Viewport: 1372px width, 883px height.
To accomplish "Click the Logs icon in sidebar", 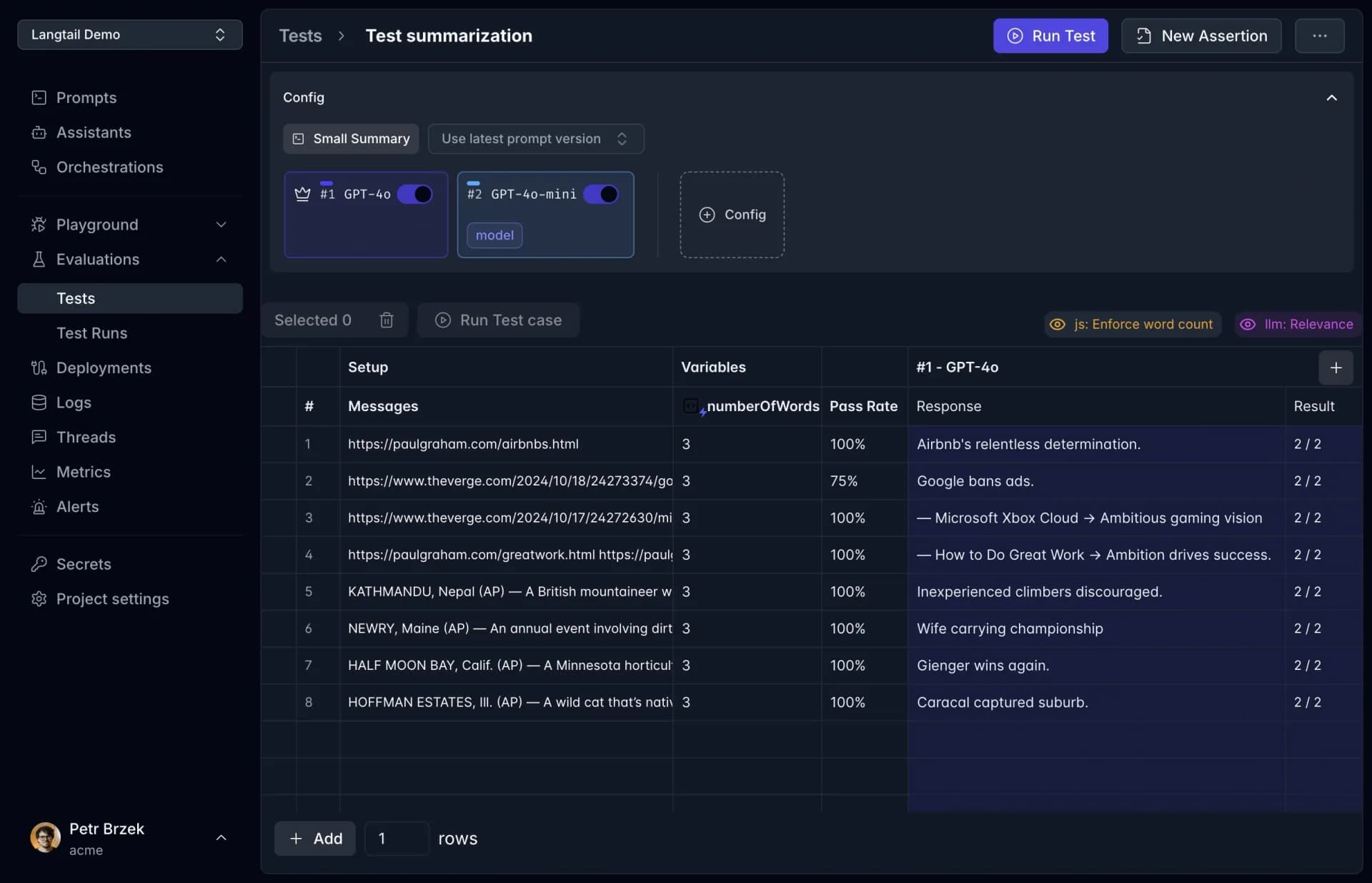I will [39, 403].
